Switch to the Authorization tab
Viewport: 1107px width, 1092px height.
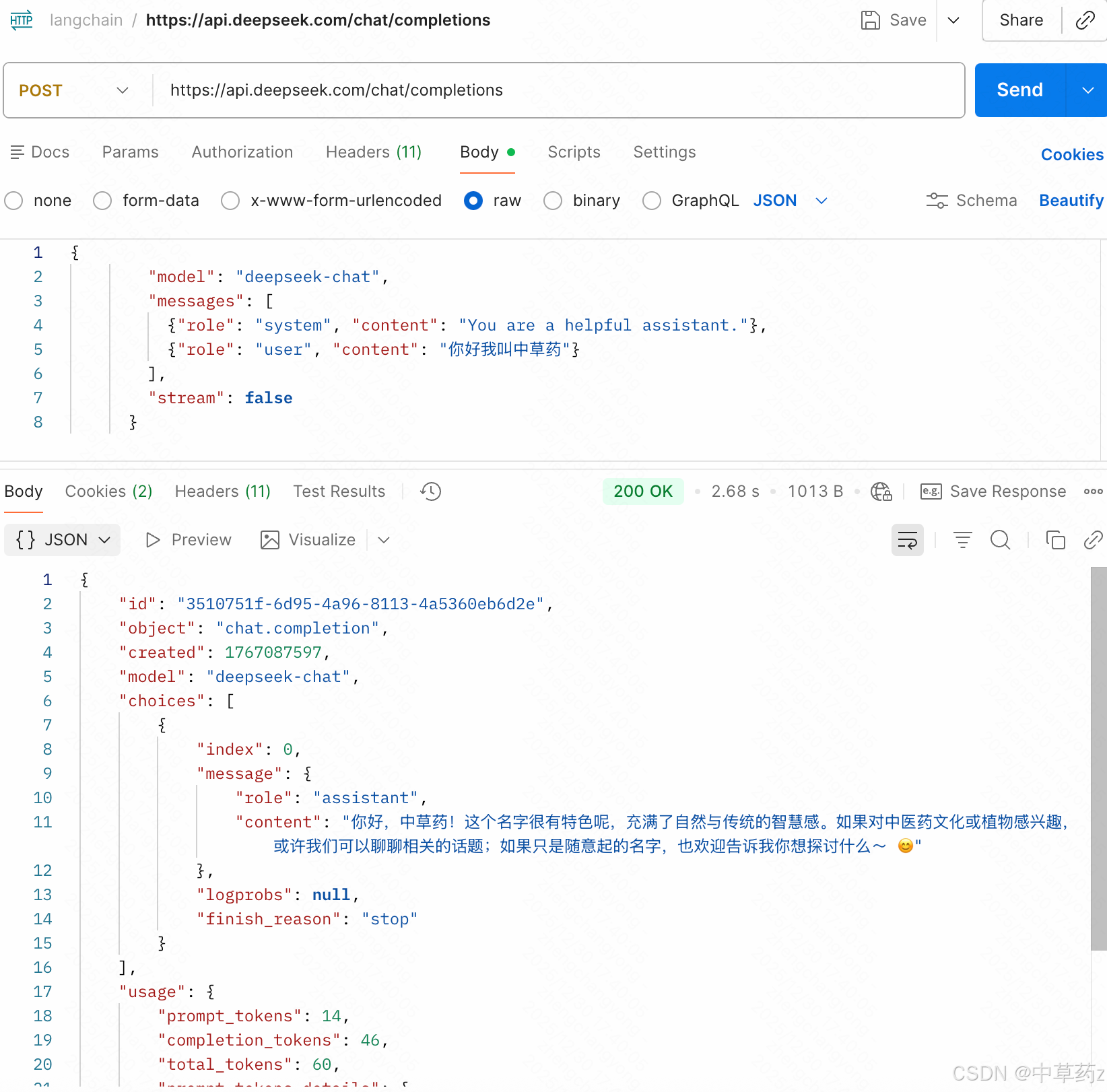[x=242, y=152]
